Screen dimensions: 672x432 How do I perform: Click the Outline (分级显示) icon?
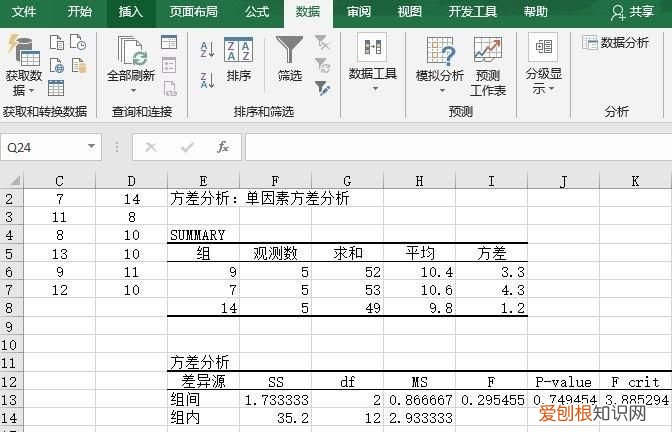(x=543, y=47)
